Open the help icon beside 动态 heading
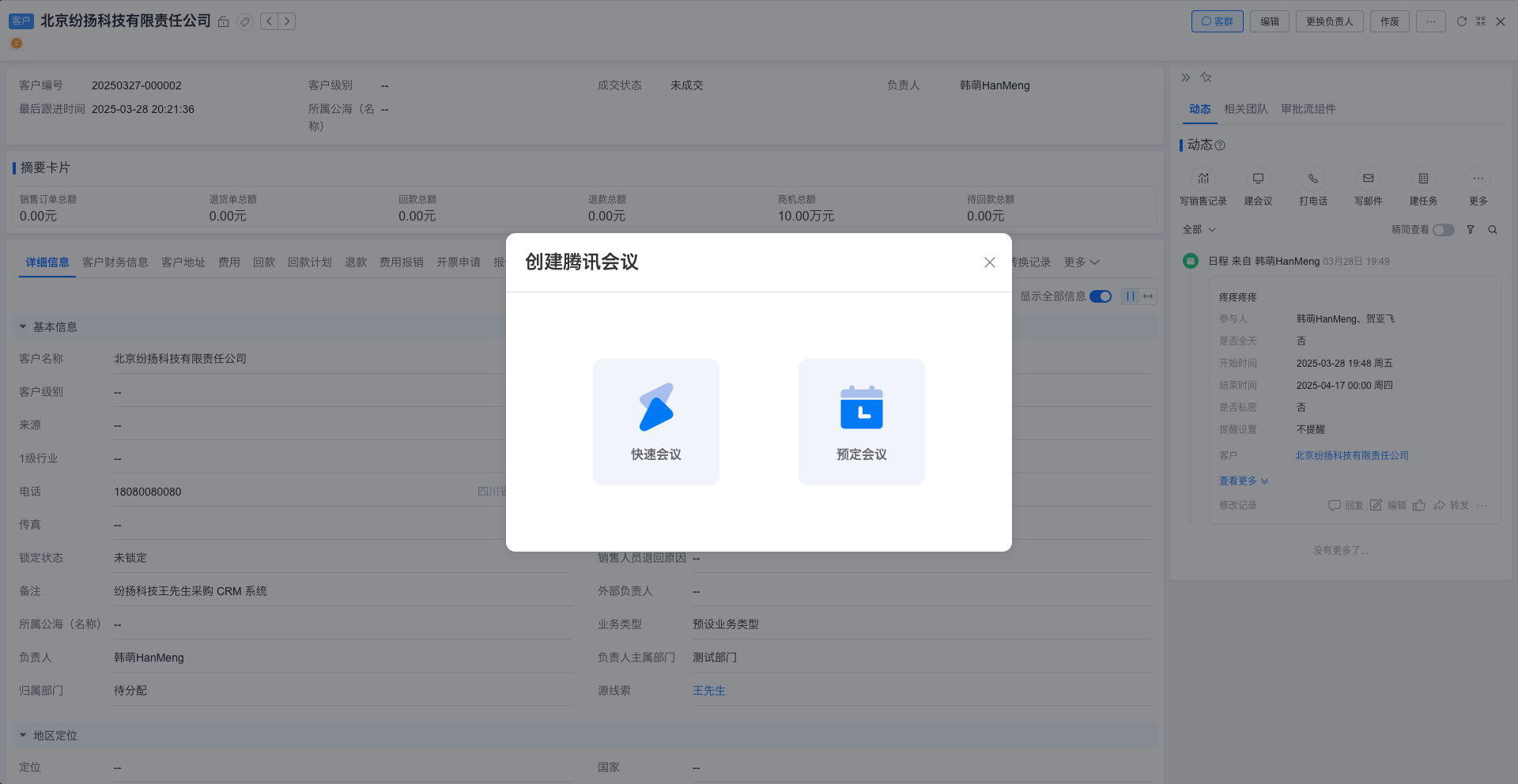This screenshot has width=1518, height=784. (1220, 145)
